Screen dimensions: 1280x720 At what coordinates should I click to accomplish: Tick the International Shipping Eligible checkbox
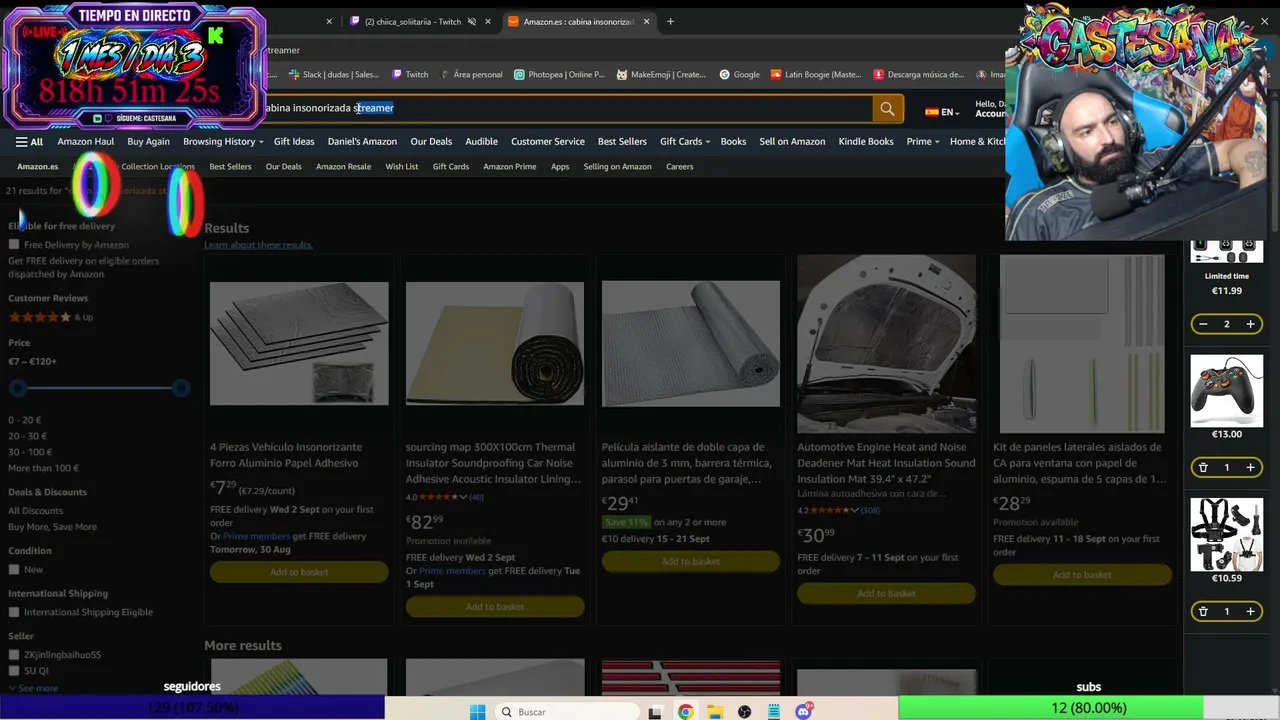(14, 612)
